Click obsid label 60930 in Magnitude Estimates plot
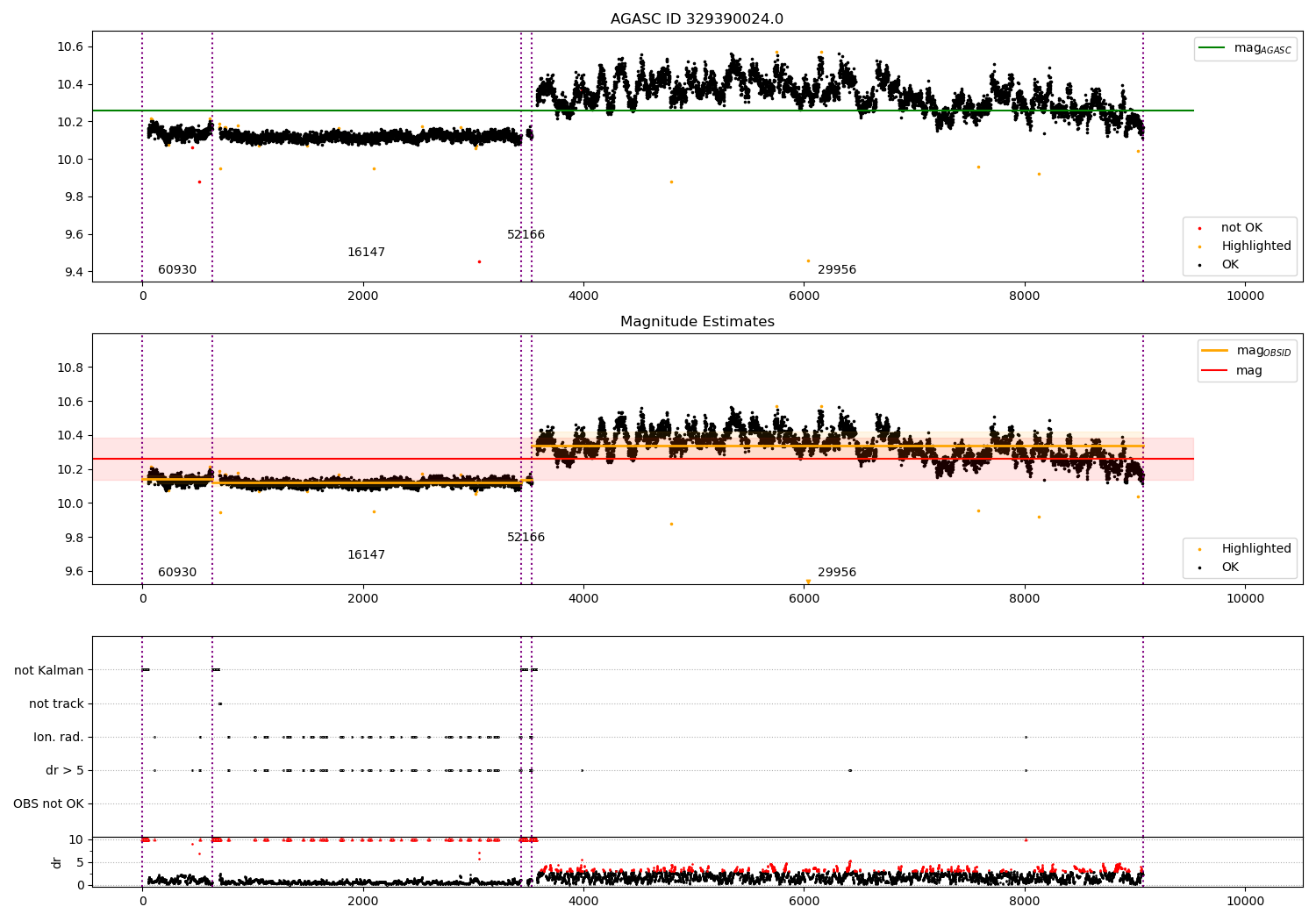 click(x=177, y=573)
